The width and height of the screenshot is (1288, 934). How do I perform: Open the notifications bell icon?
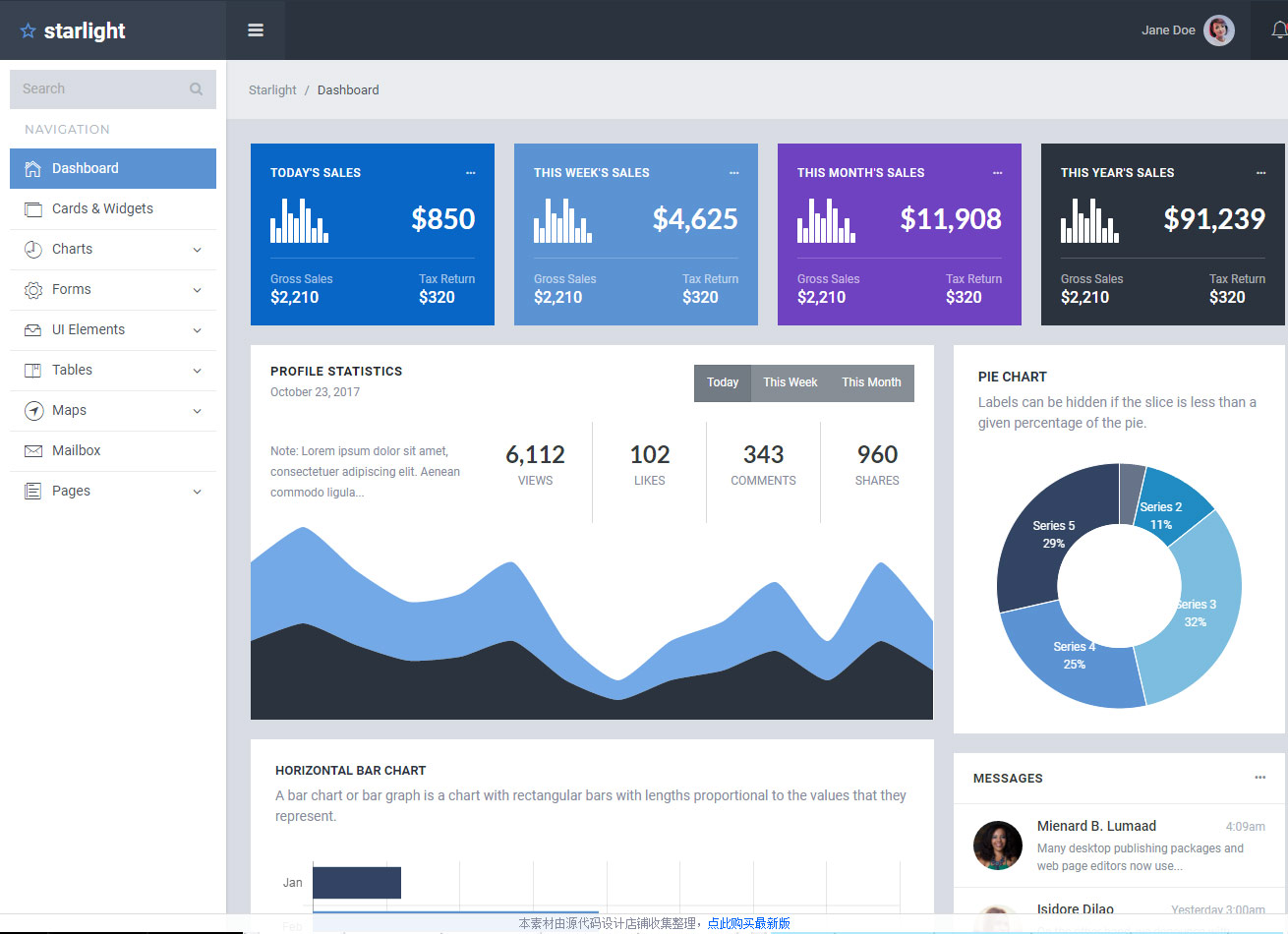1278,30
